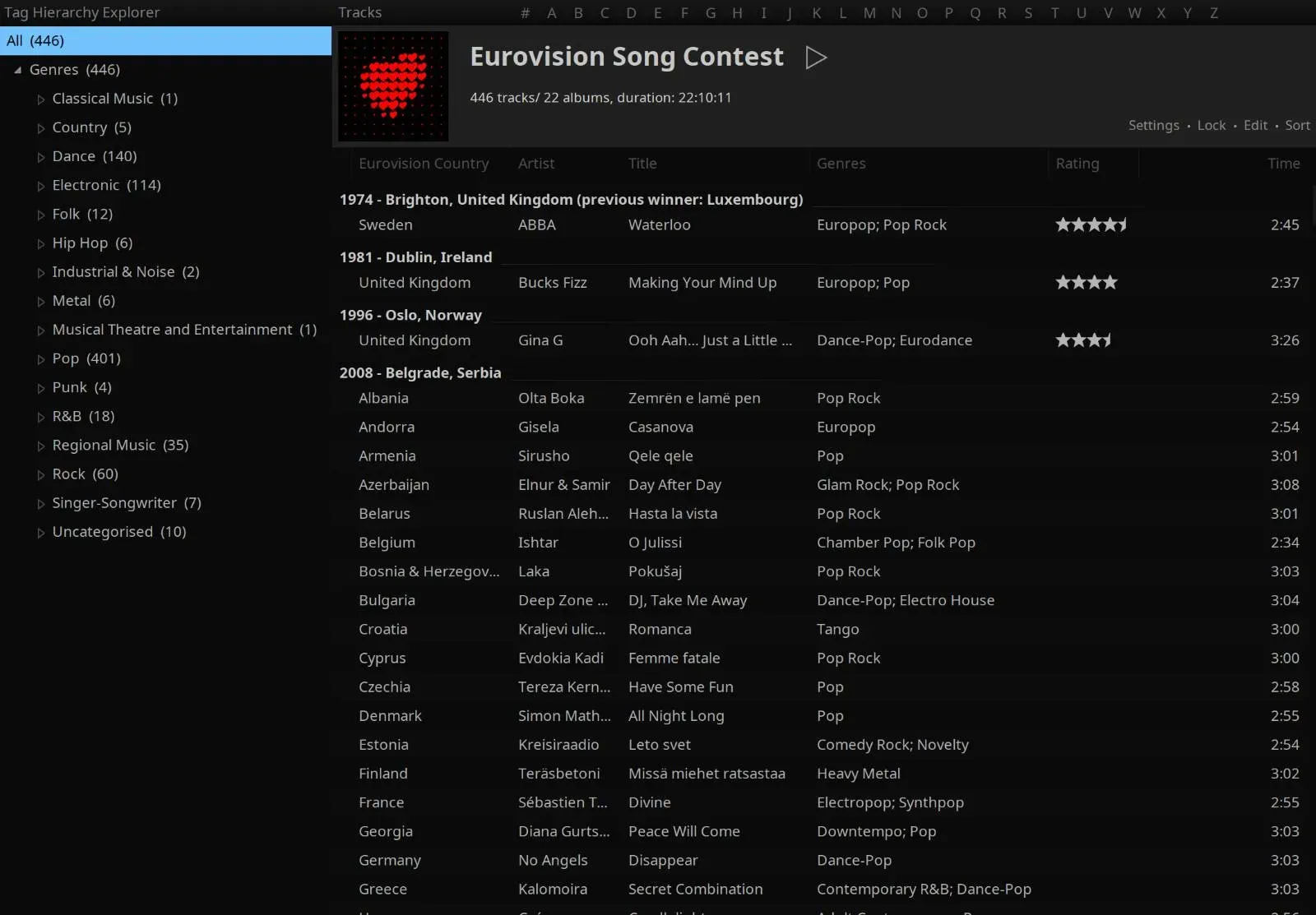Expand the Pop genre node
The width and height of the screenshot is (1316, 915).
pyautogui.click(x=41, y=358)
